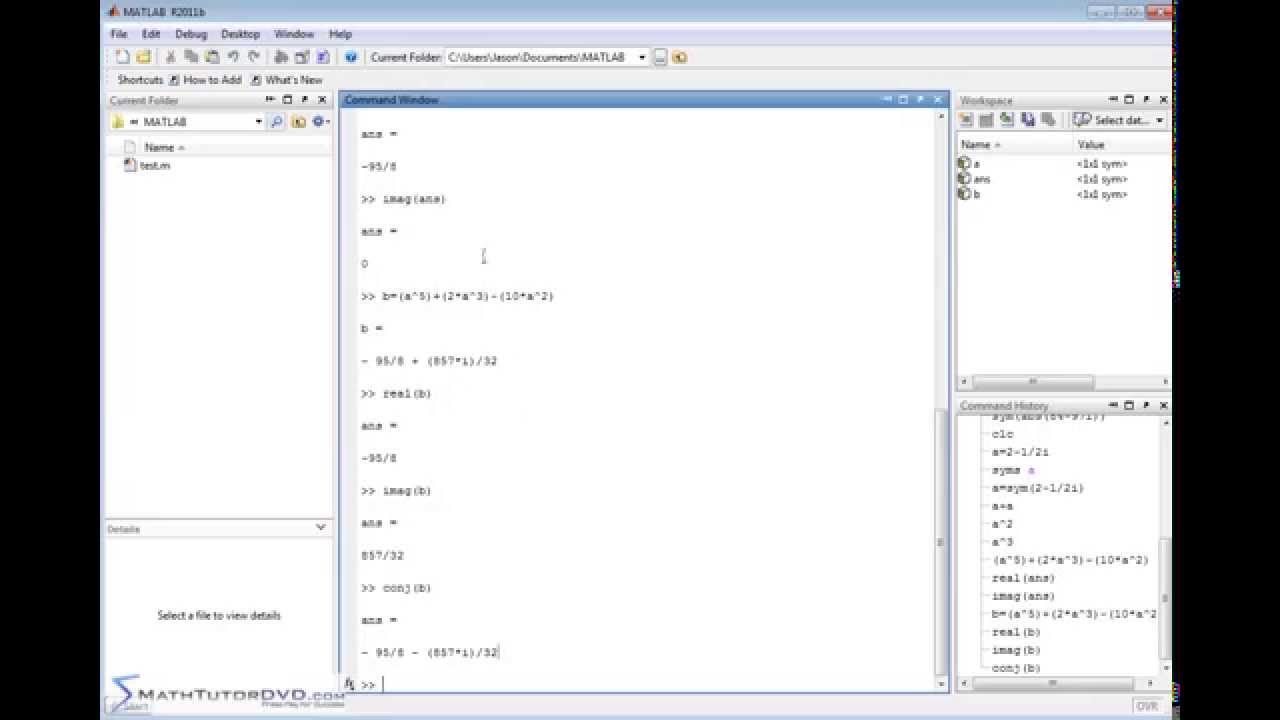Select variable b in Workspace
This screenshot has width=1280, height=720.
(x=969, y=194)
